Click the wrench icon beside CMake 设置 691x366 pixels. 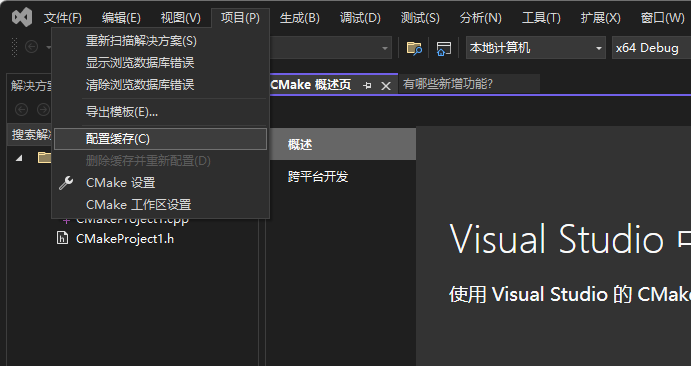coord(66,183)
